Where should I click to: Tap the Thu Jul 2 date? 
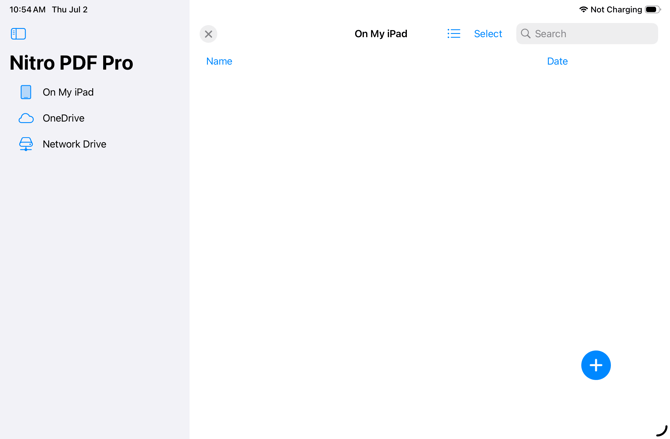[70, 9]
